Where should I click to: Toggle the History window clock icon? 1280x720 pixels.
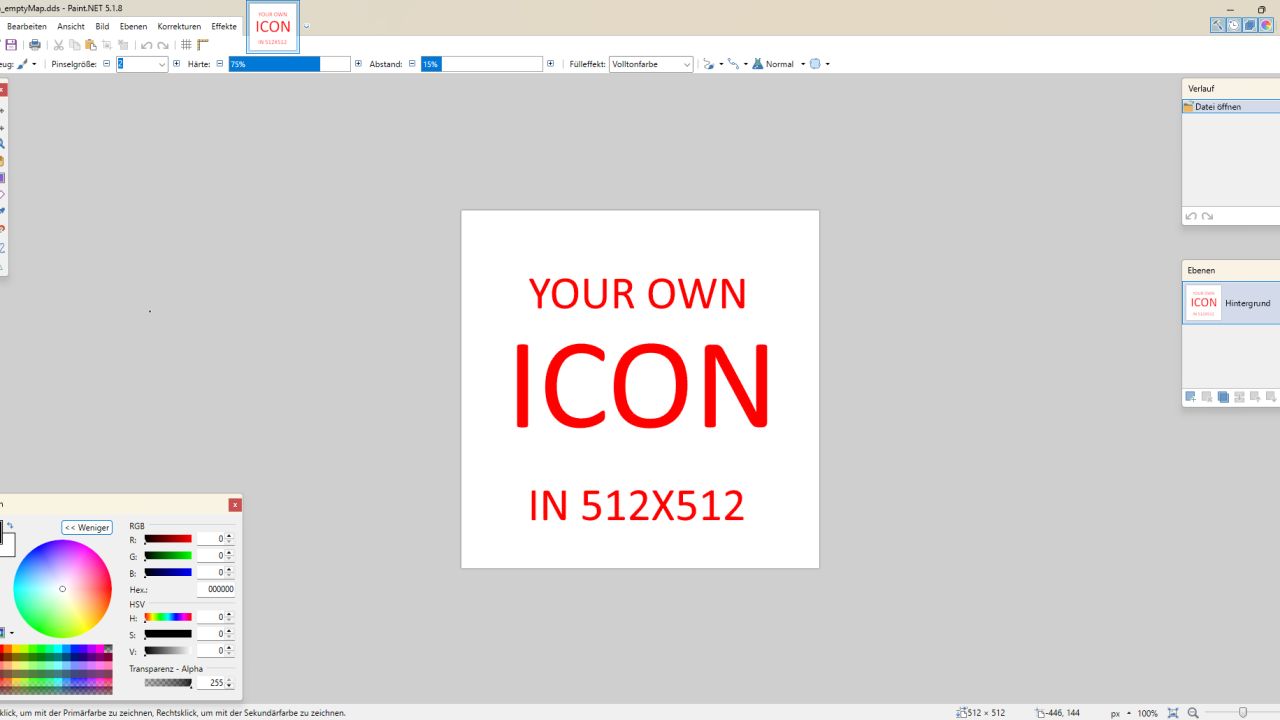coord(1234,26)
